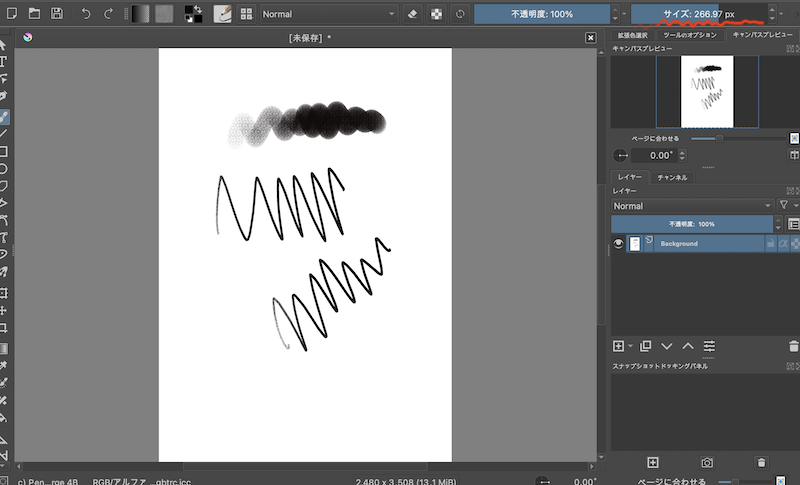This screenshot has width=800, height=485.
Task: Save the document with the floppy icon
Action: click(x=56, y=14)
